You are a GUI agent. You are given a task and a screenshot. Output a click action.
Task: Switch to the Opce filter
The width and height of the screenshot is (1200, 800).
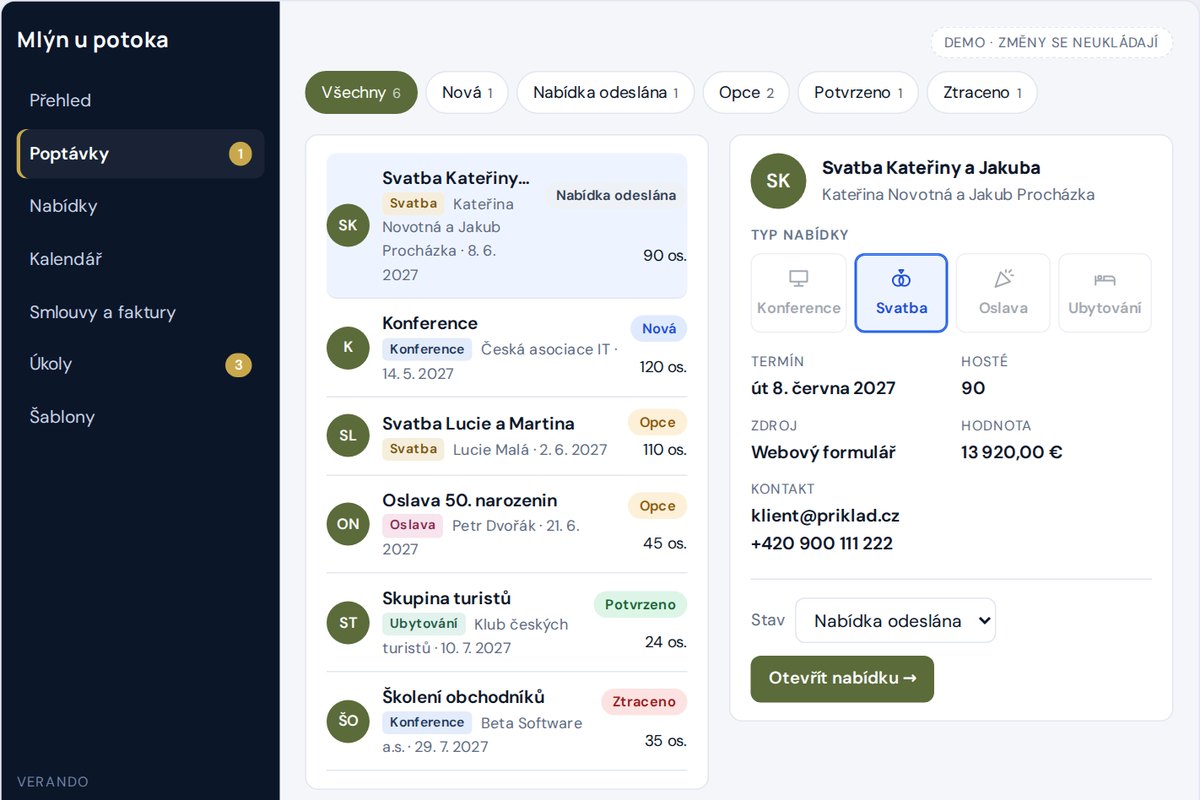[x=746, y=93]
